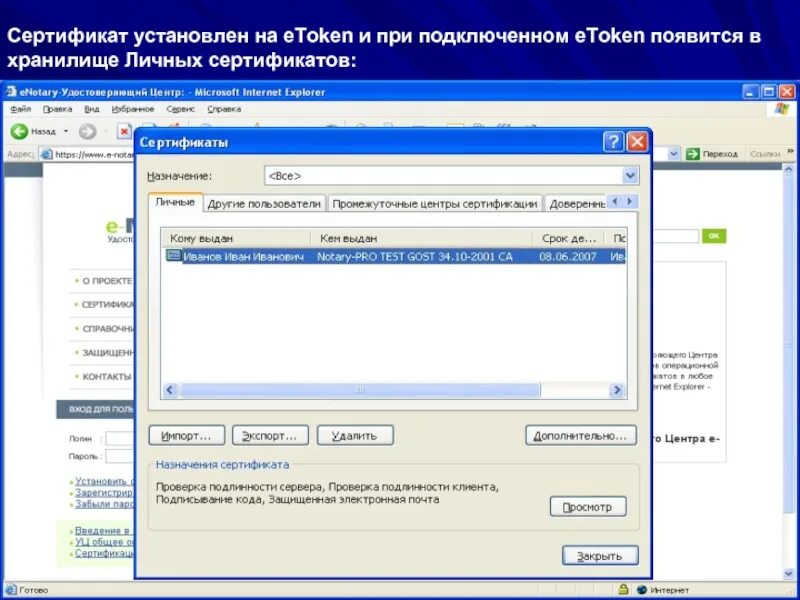Click the tab-strip scroll right arrow in the dialog
Viewport: 800px width, 600px height.
point(630,202)
